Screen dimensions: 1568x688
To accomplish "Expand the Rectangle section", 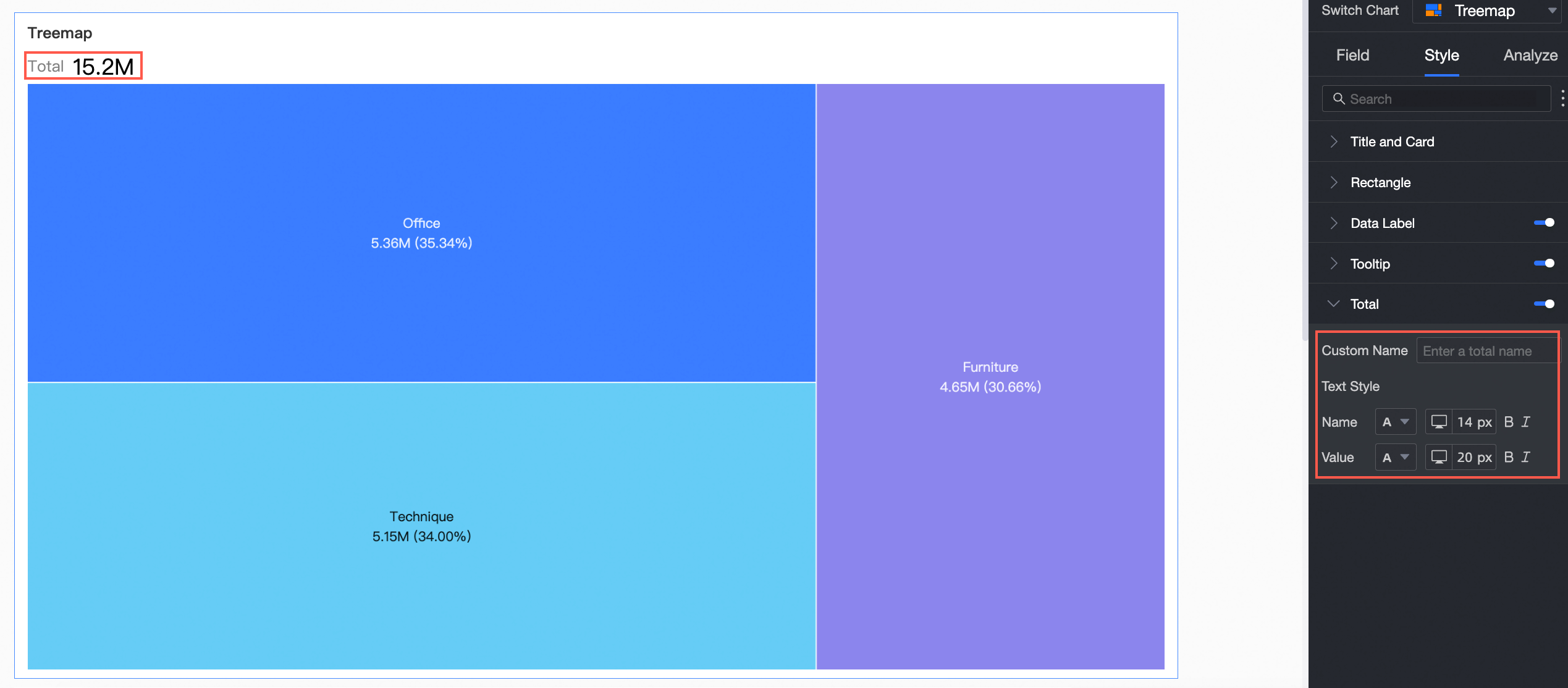I will (1380, 182).
